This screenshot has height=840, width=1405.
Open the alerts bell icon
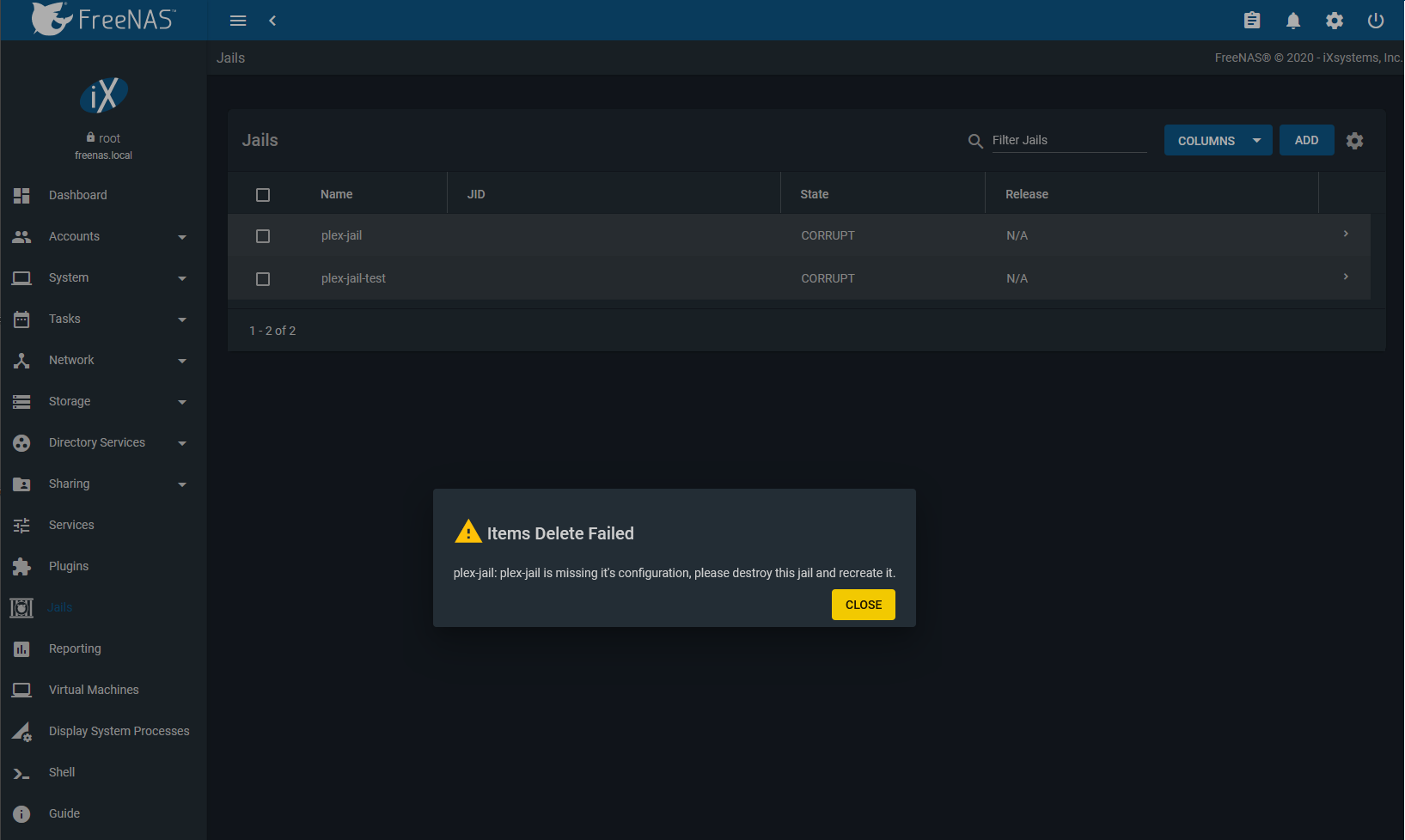point(1293,21)
